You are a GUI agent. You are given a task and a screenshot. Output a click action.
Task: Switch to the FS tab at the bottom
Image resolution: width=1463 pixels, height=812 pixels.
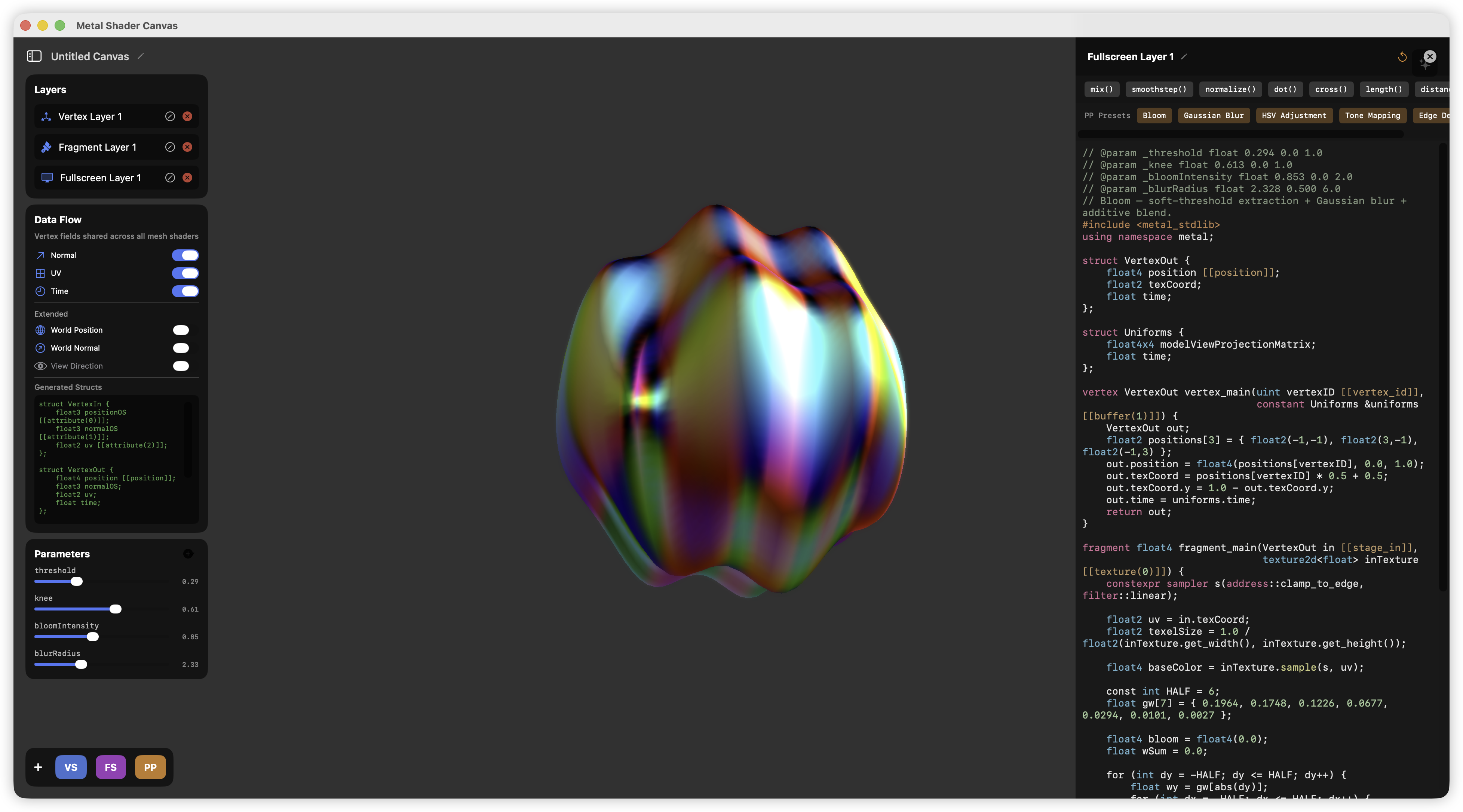[x=110, y=767]
